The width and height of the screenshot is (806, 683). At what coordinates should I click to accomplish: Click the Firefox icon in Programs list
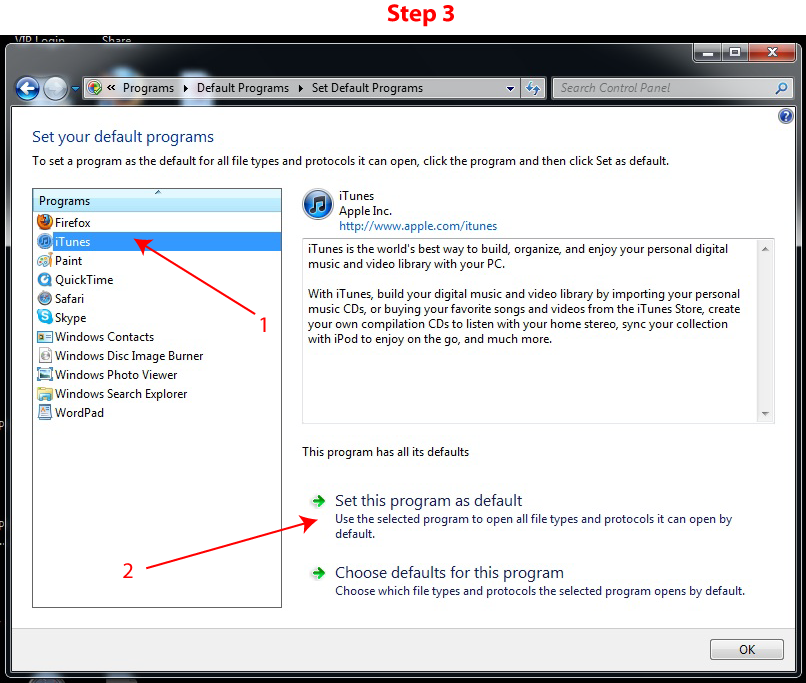(x=45, y=222)
